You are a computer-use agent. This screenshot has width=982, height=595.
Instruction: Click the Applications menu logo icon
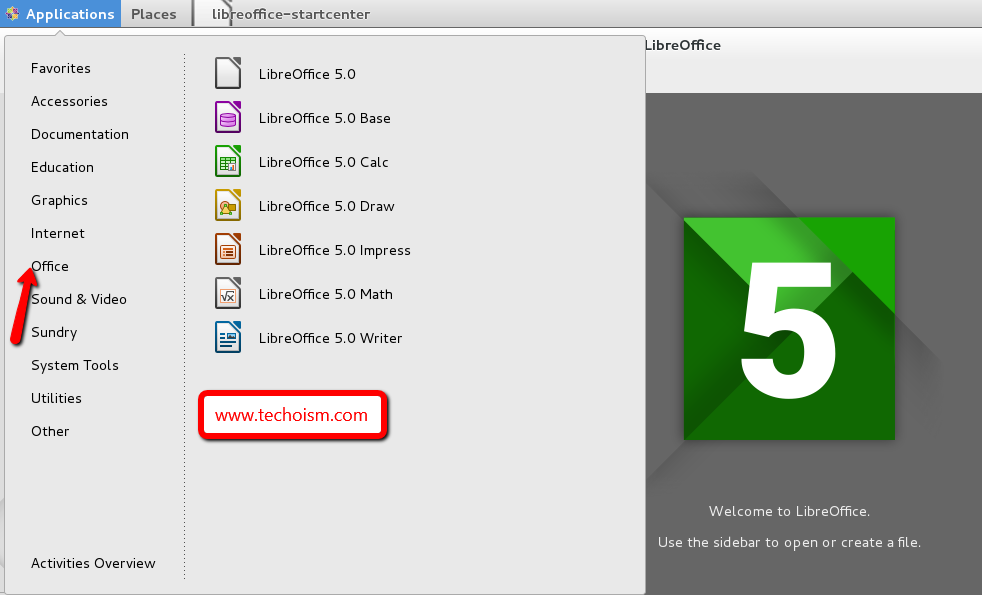pos(13,13)
